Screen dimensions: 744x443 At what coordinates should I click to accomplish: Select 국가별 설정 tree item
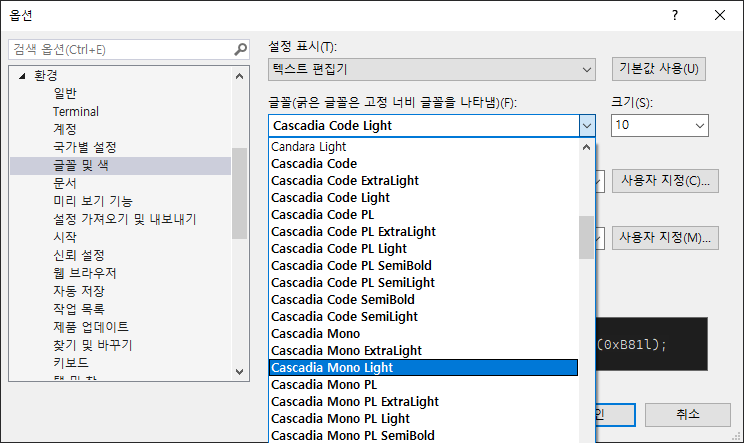point(85,148)
